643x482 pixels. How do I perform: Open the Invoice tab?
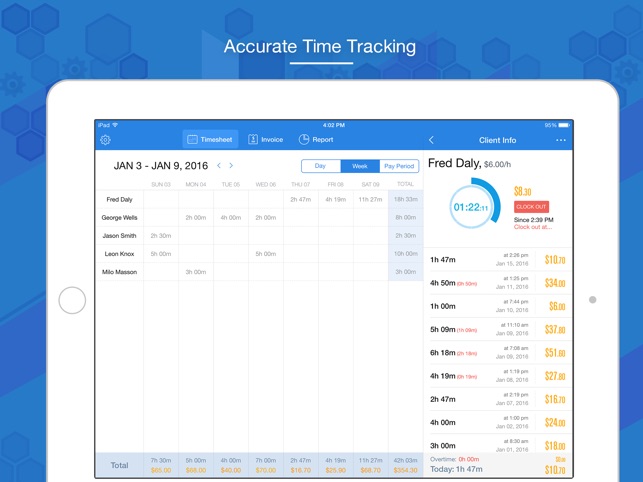(x=265, y=139)
